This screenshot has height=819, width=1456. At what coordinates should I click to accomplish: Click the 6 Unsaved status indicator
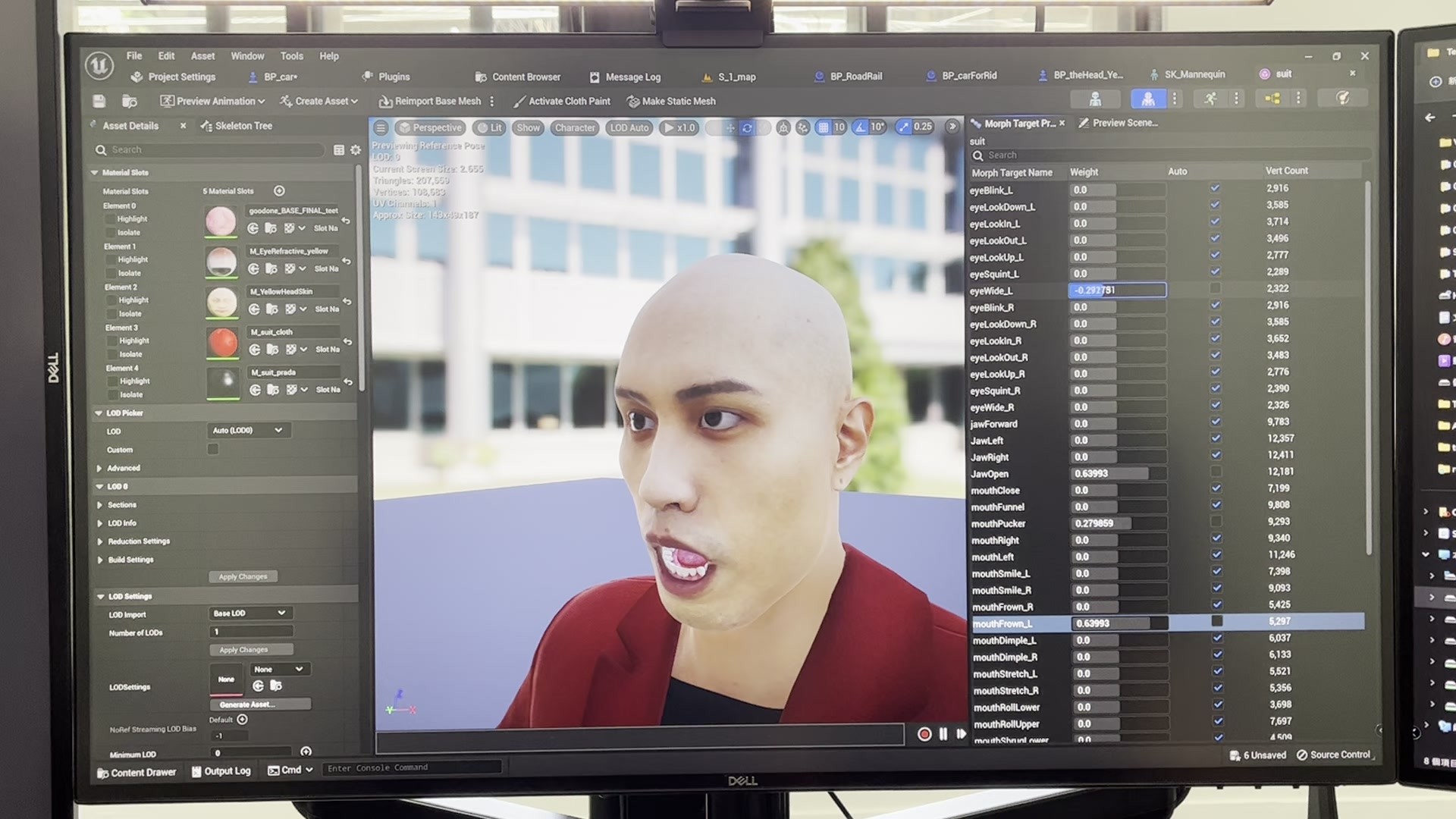[1258, 755]
